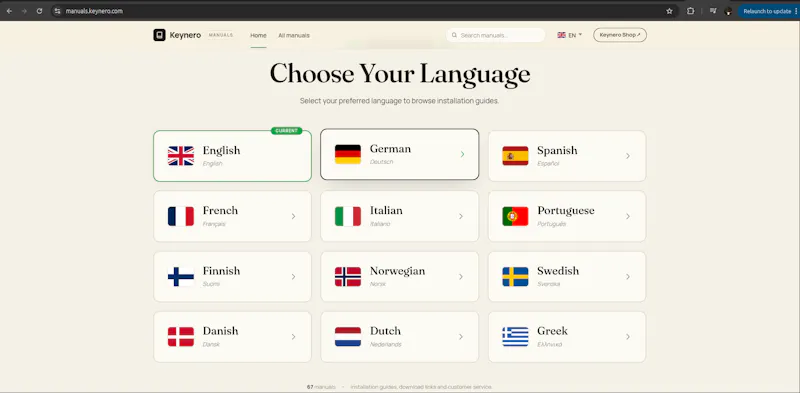Viewport: 800px width, 393px height.
Task: Open the EN language dropdown
Action: 569,35
